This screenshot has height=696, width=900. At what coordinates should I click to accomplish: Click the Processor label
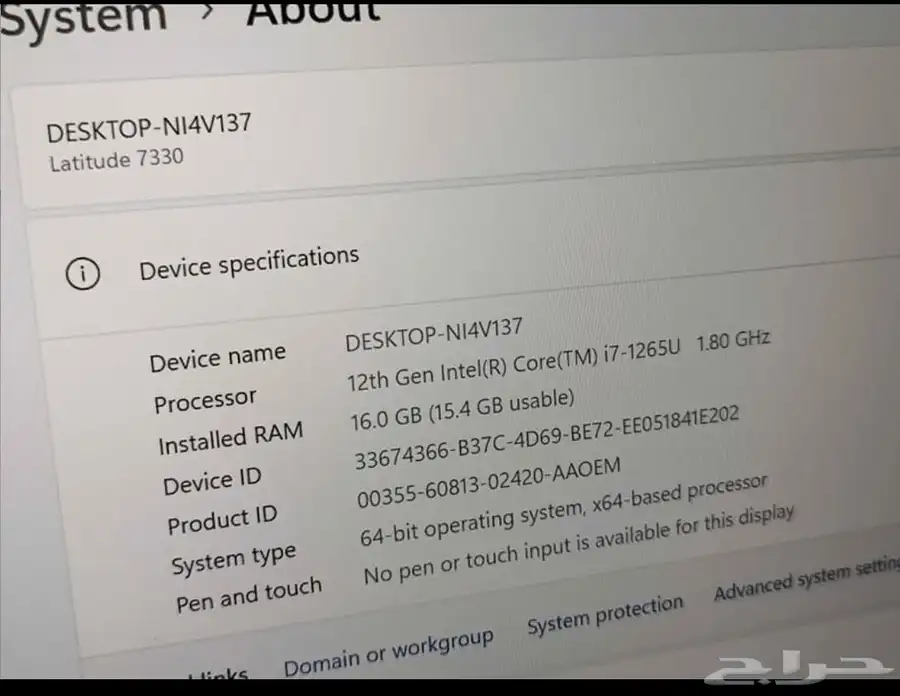pos(205,401)
